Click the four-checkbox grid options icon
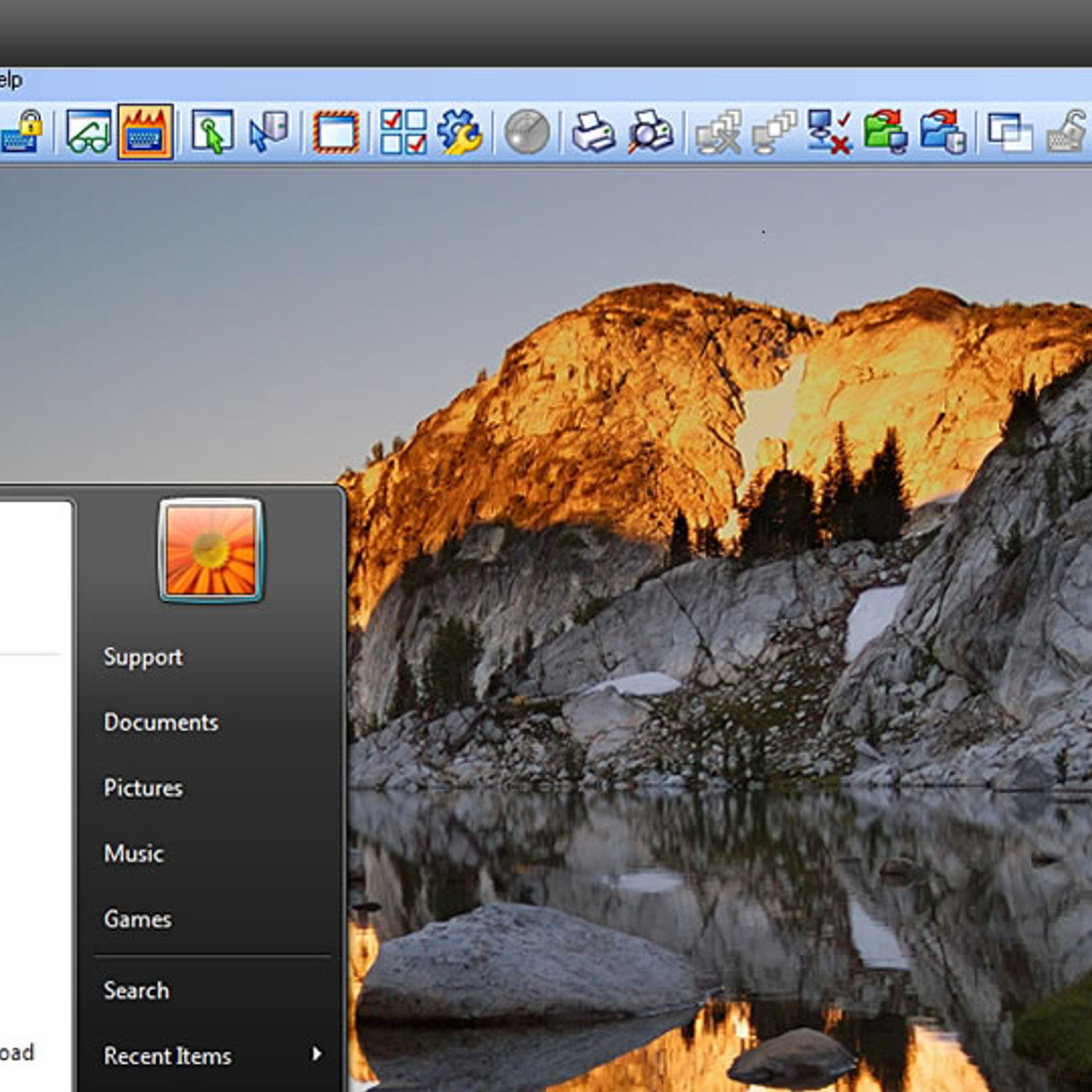Image resolution: width=1092 pixels, height=1092 pixels. pyautogui.click(x=403, y=133)
